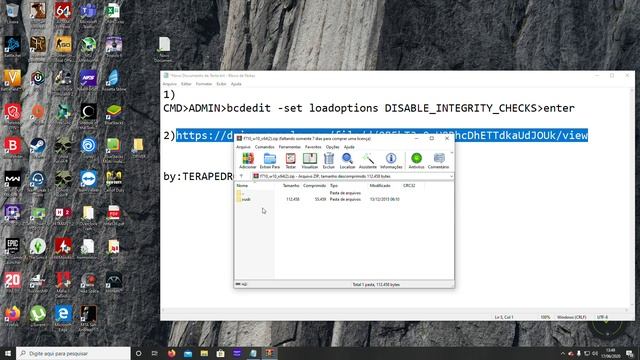Open WinRAR Comandos menu
The height and width of the screenshot is (360, 640).
tap(264, 147)
